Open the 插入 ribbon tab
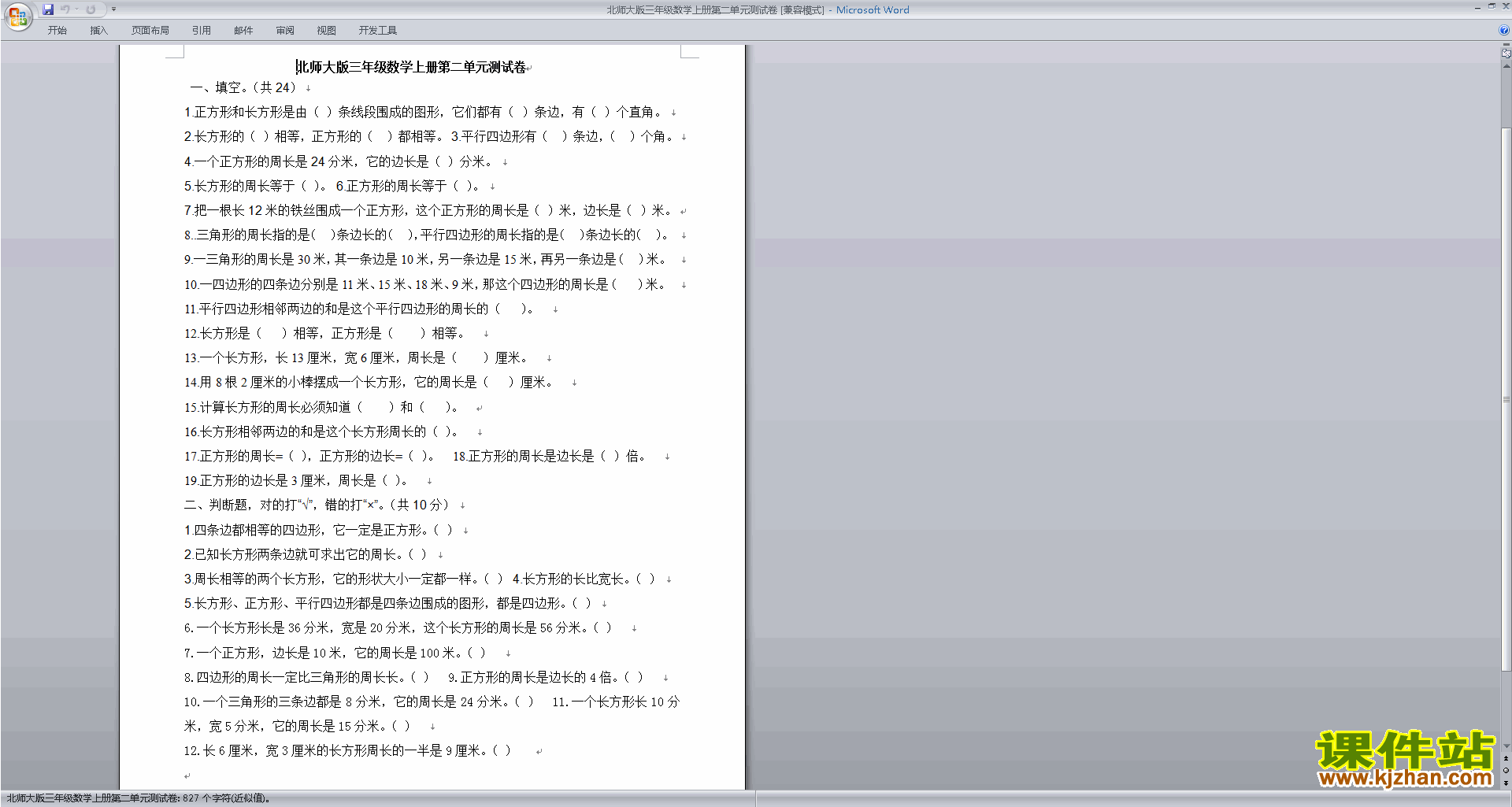1512x807 pixels. [98, 31]
